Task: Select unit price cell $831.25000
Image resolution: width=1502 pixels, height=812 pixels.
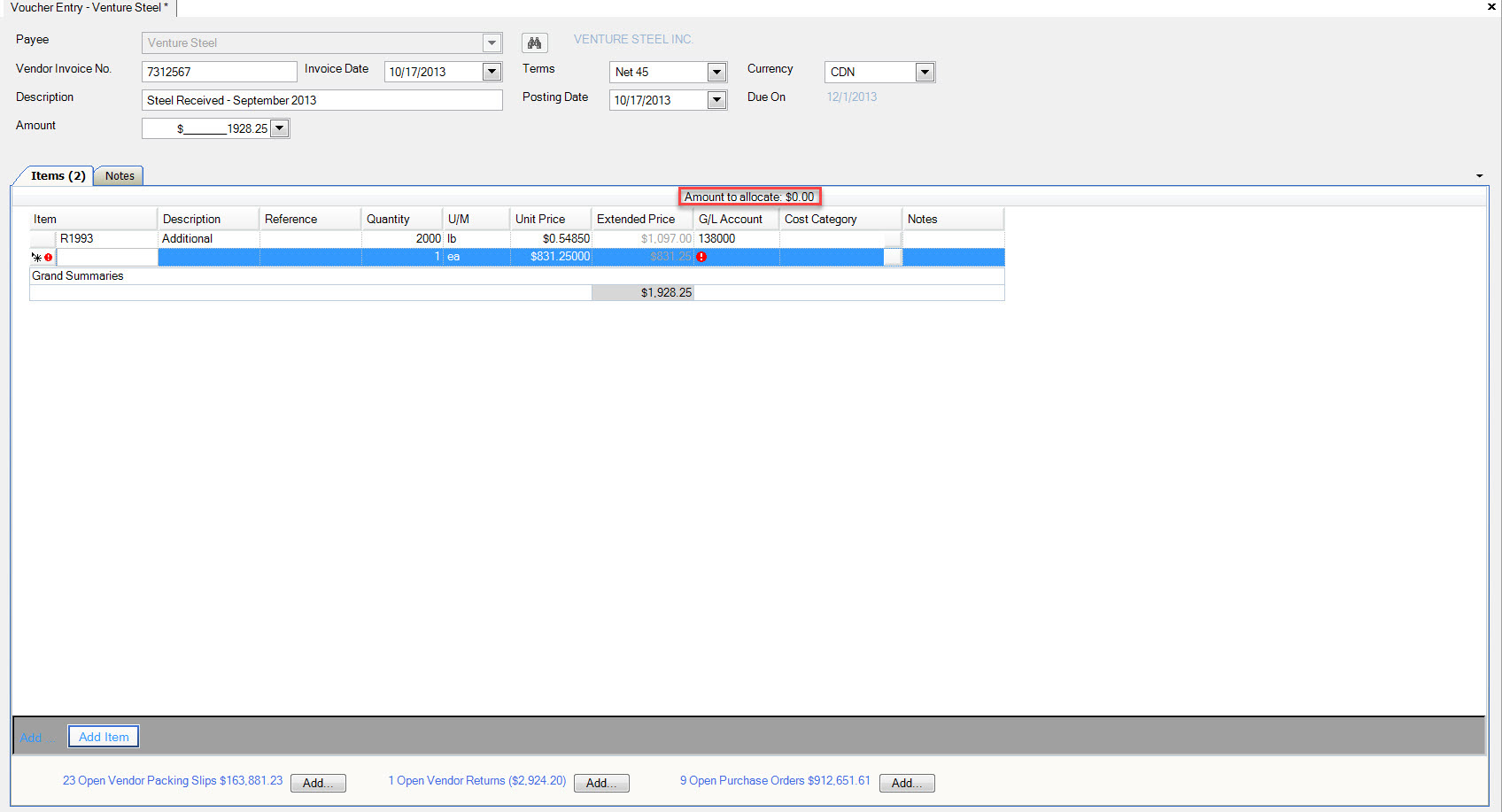Action: point(551,257)
